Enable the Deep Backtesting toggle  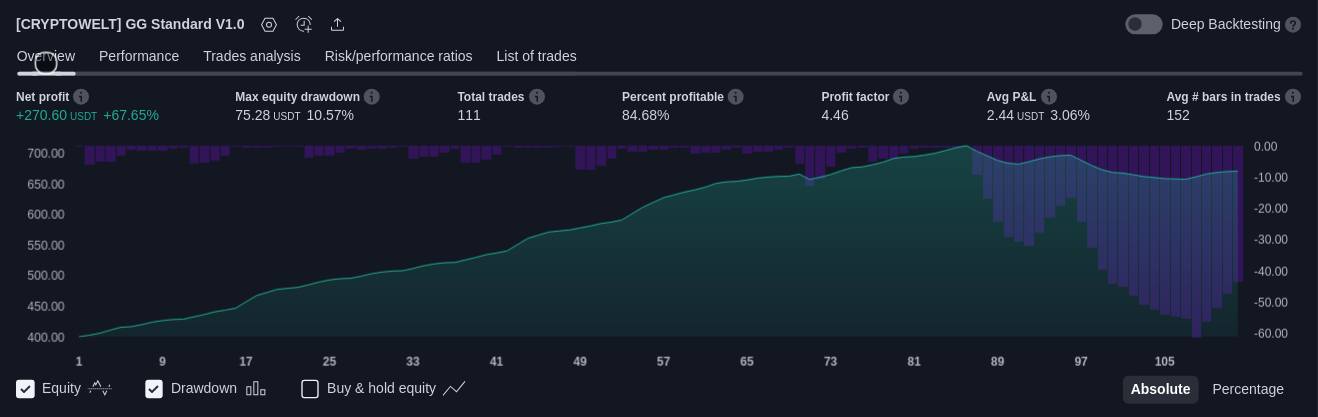1144,24
